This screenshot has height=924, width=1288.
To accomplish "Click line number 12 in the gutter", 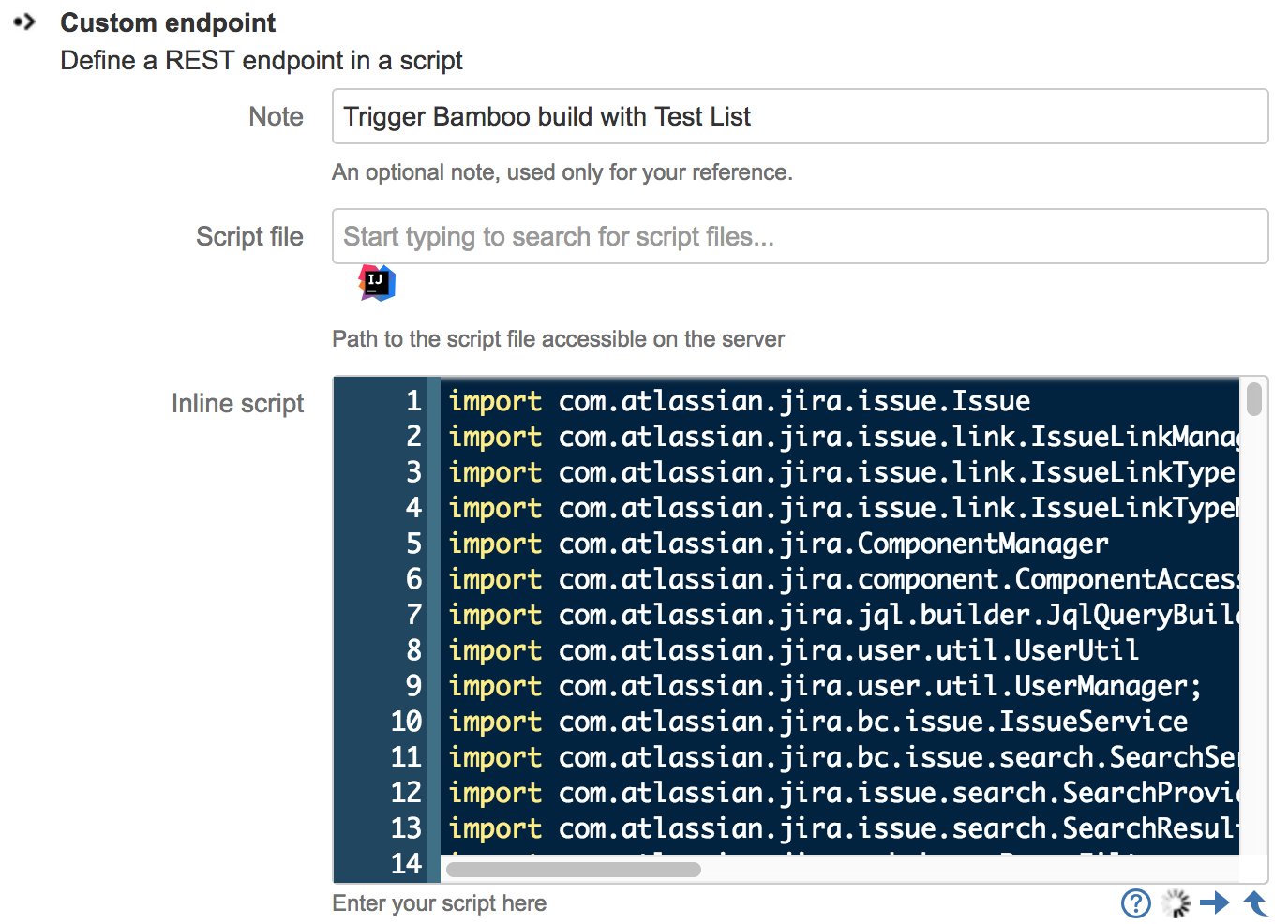I will tap(406, 793).
